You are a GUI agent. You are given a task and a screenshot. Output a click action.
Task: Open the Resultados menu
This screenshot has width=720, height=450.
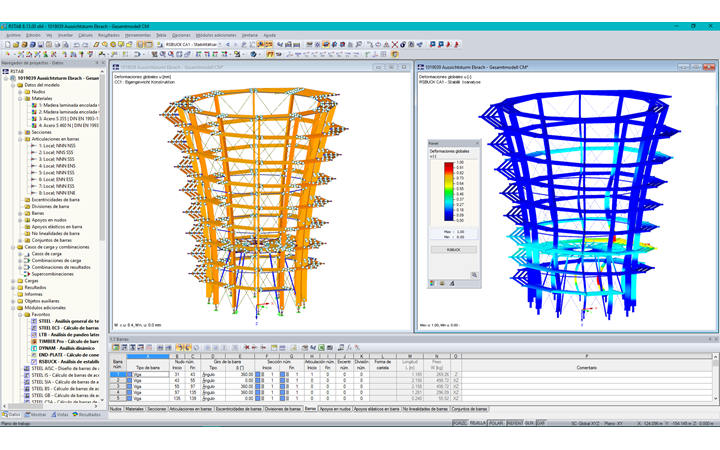point(109,35)
